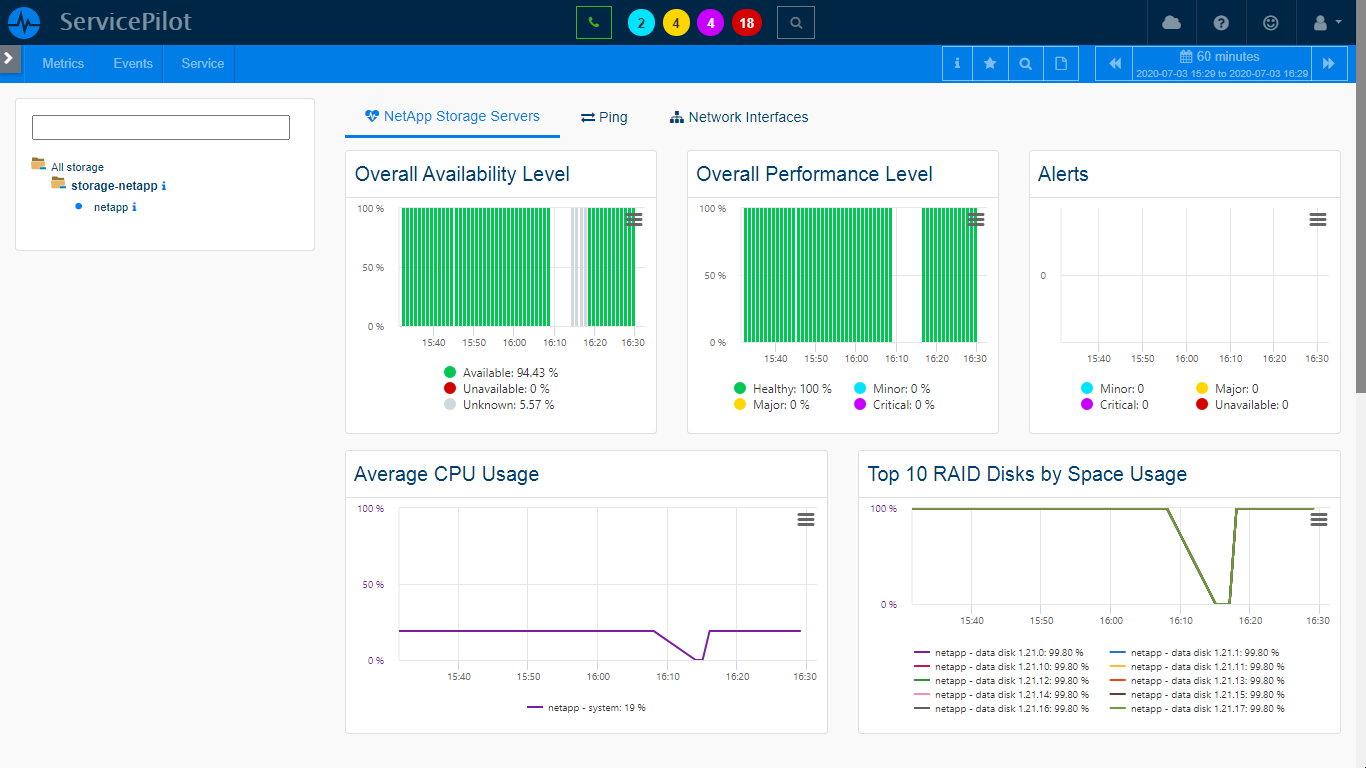Open the Network Interfaces tab
The image size is (1366, 768).
point(739,117)
